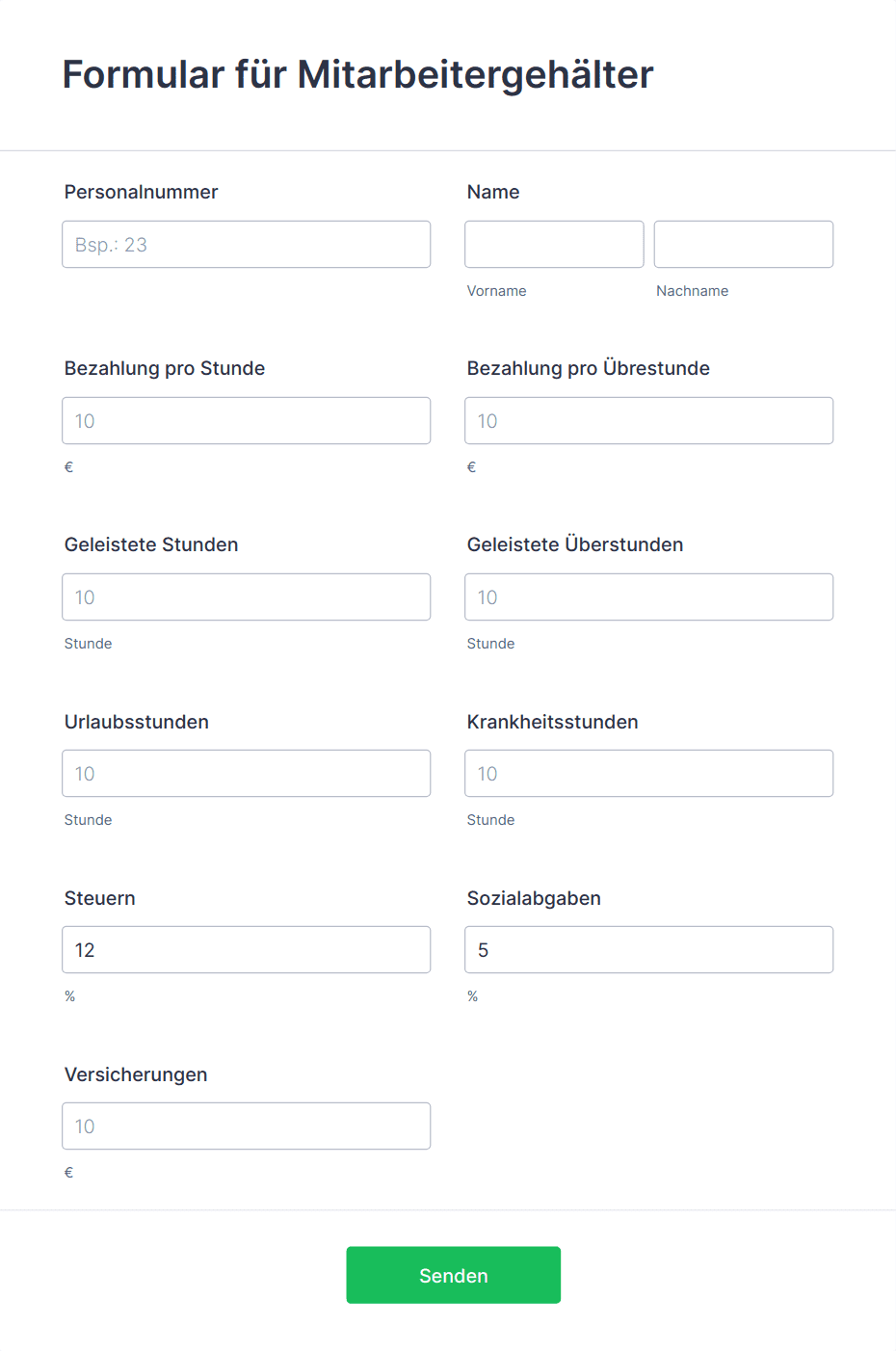Click the Versicherungen label text
Screen dimensions: 896x1351
(x=136, y=1074)
